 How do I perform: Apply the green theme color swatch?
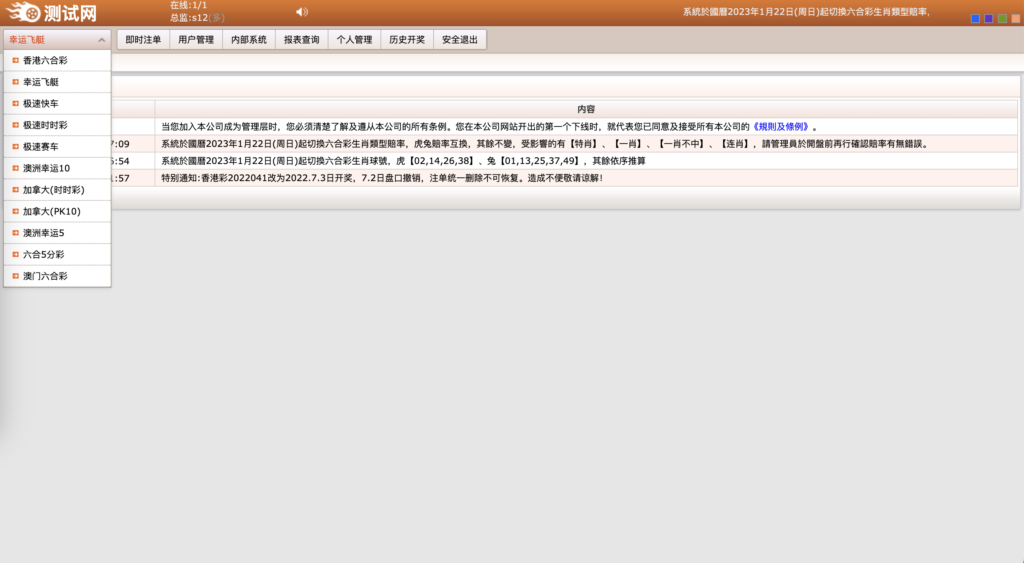(x=1002, y=18)
